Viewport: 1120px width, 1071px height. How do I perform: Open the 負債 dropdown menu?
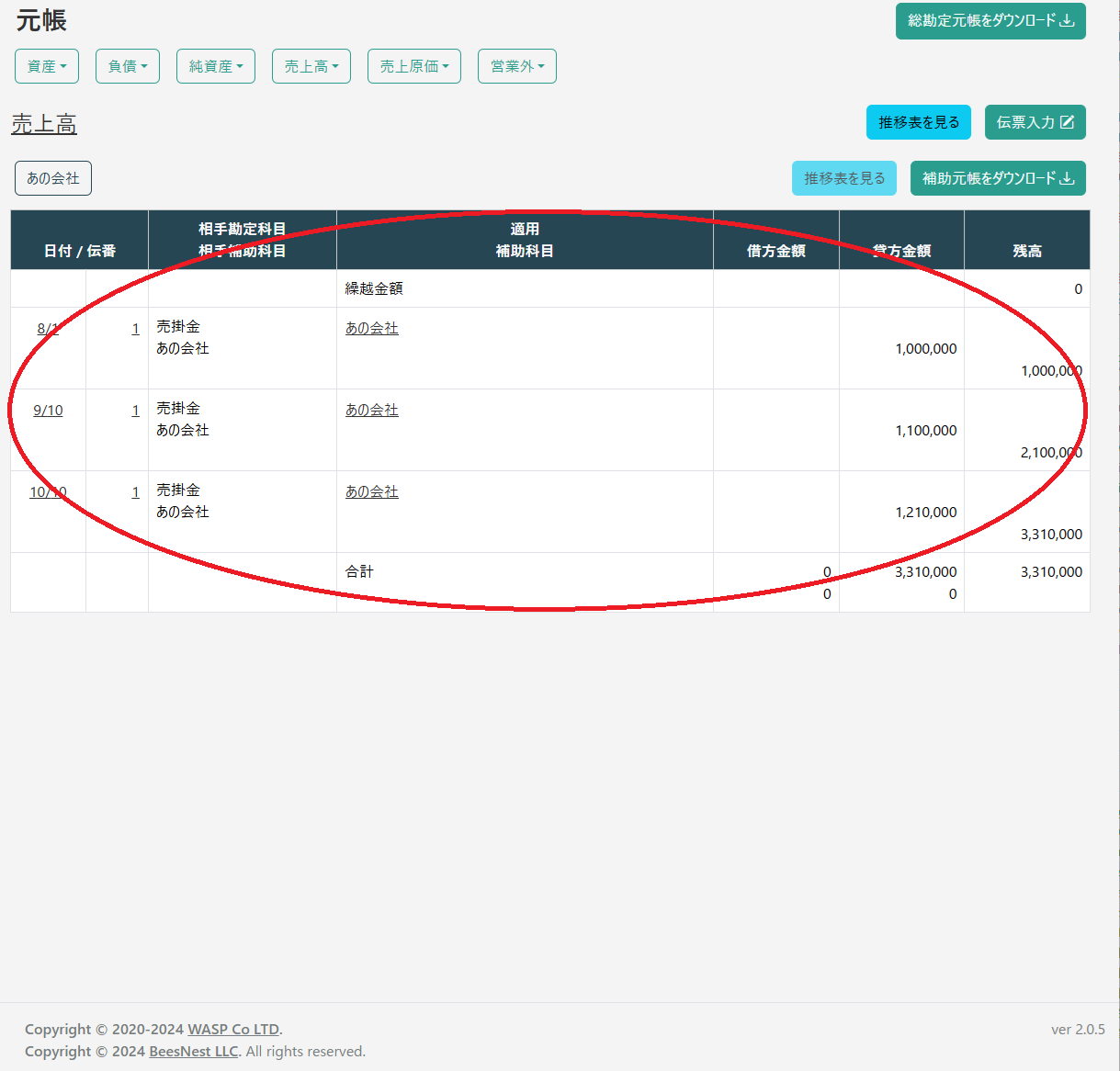click(x=128, y=66)
